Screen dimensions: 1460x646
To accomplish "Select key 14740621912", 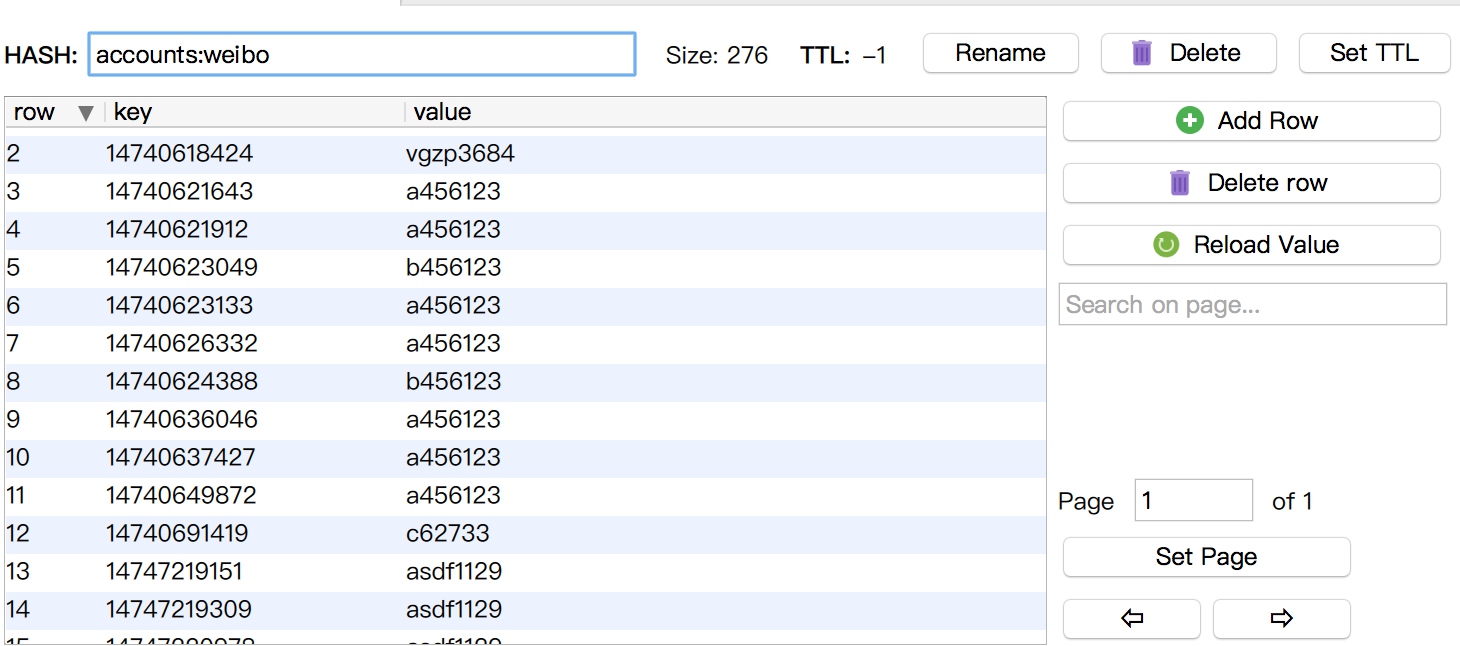I will coord(177,230).
